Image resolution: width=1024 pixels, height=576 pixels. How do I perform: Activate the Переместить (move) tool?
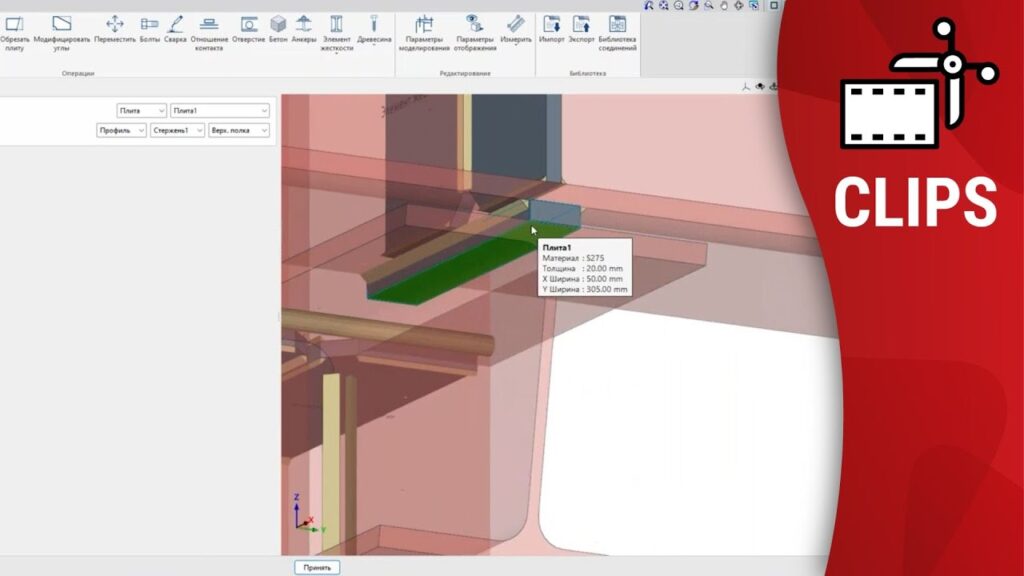coord(115,30)
